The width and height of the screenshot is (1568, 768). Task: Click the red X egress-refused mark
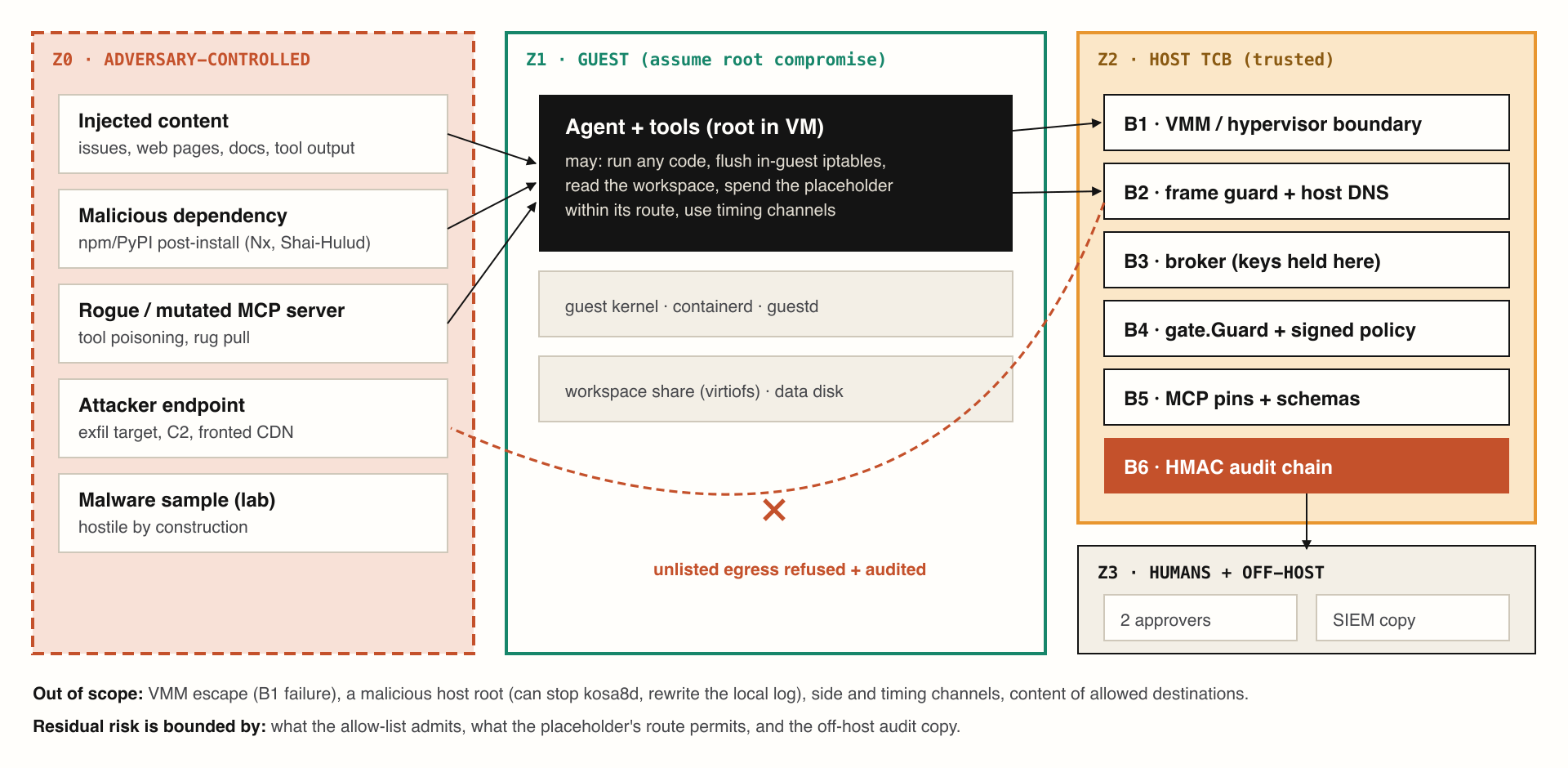[774, 510]
